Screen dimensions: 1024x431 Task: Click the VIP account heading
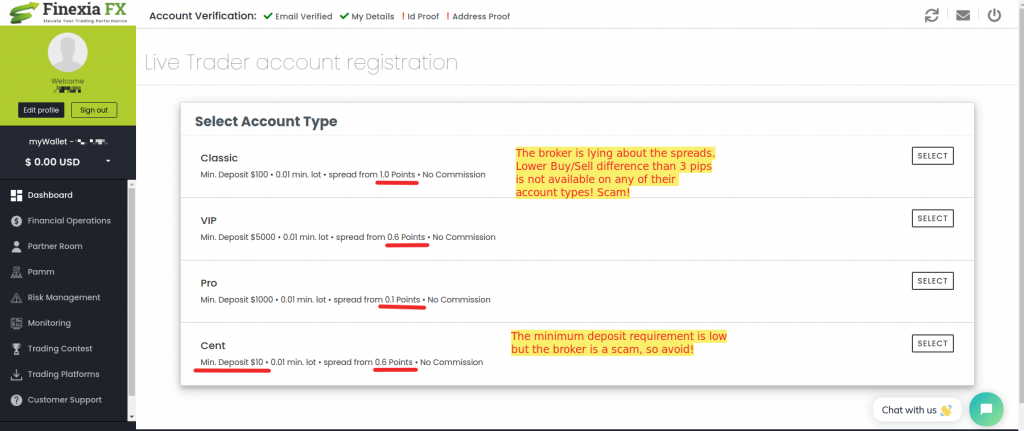click(209, 221)
